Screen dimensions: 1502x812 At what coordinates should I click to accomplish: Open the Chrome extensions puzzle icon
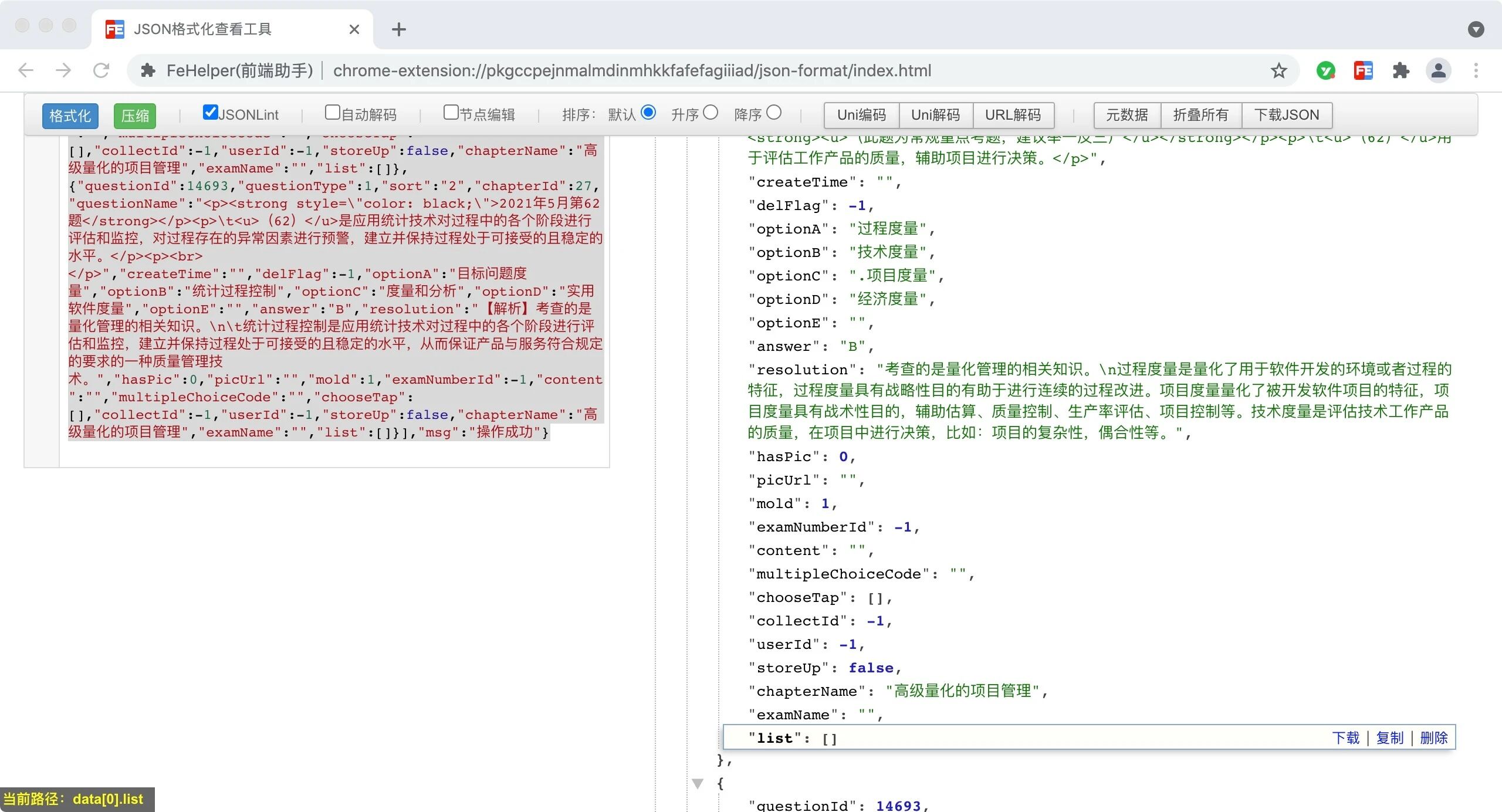point(1400,71)
